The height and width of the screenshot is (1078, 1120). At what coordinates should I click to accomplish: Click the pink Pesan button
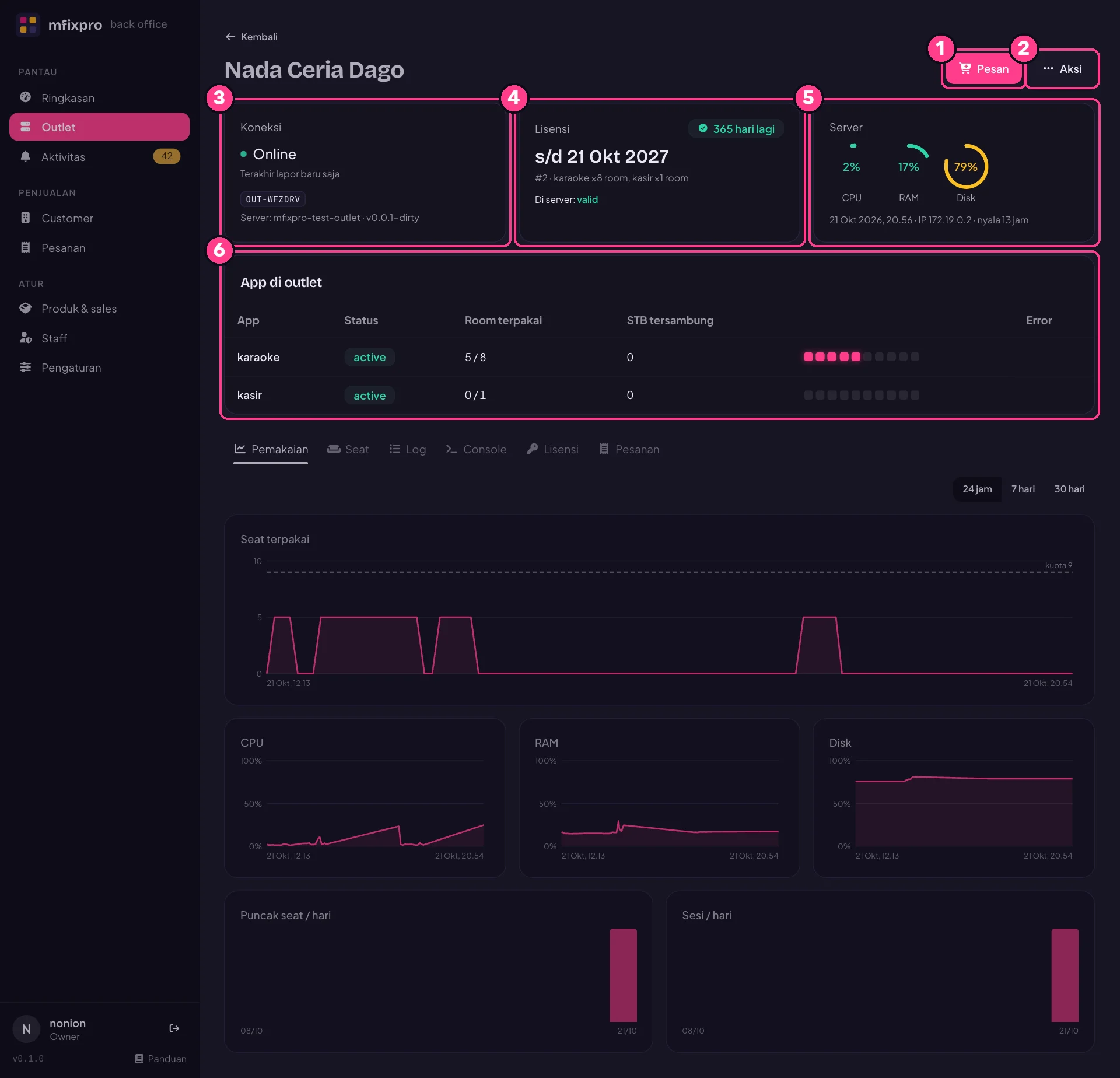coord(984,69)
